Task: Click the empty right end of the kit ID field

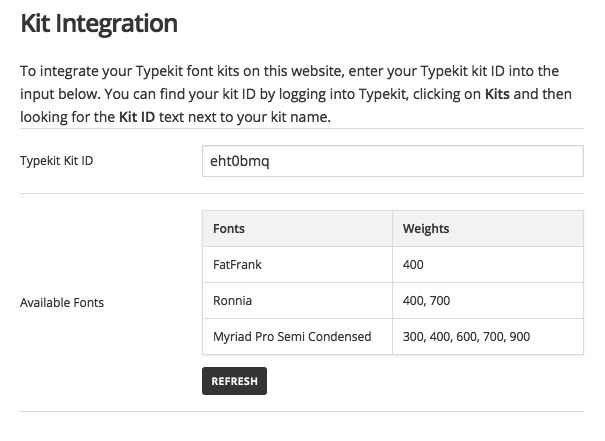Action: (540, 161)
